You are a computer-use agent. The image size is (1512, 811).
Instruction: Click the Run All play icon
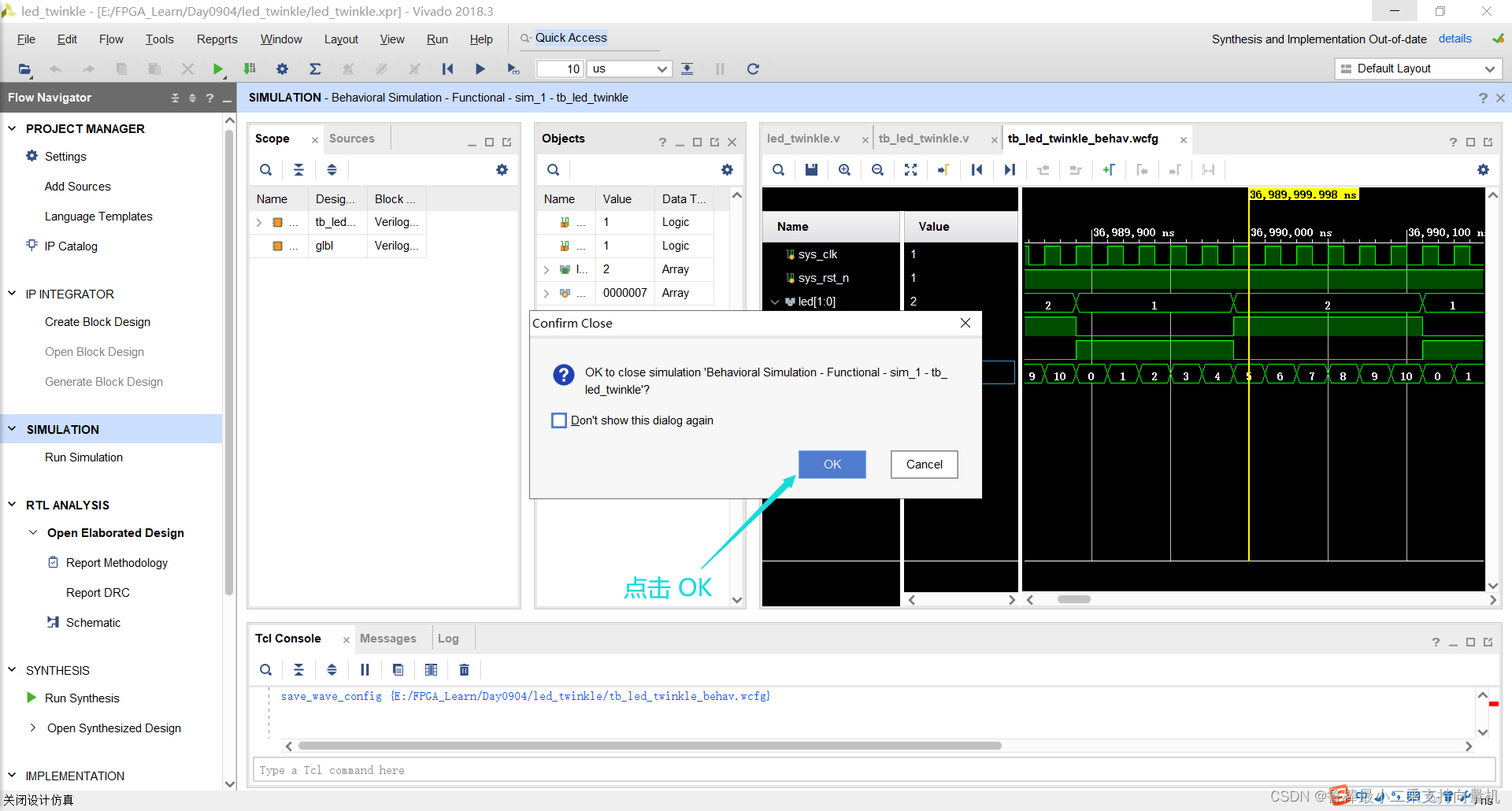[x=480, y=69]
